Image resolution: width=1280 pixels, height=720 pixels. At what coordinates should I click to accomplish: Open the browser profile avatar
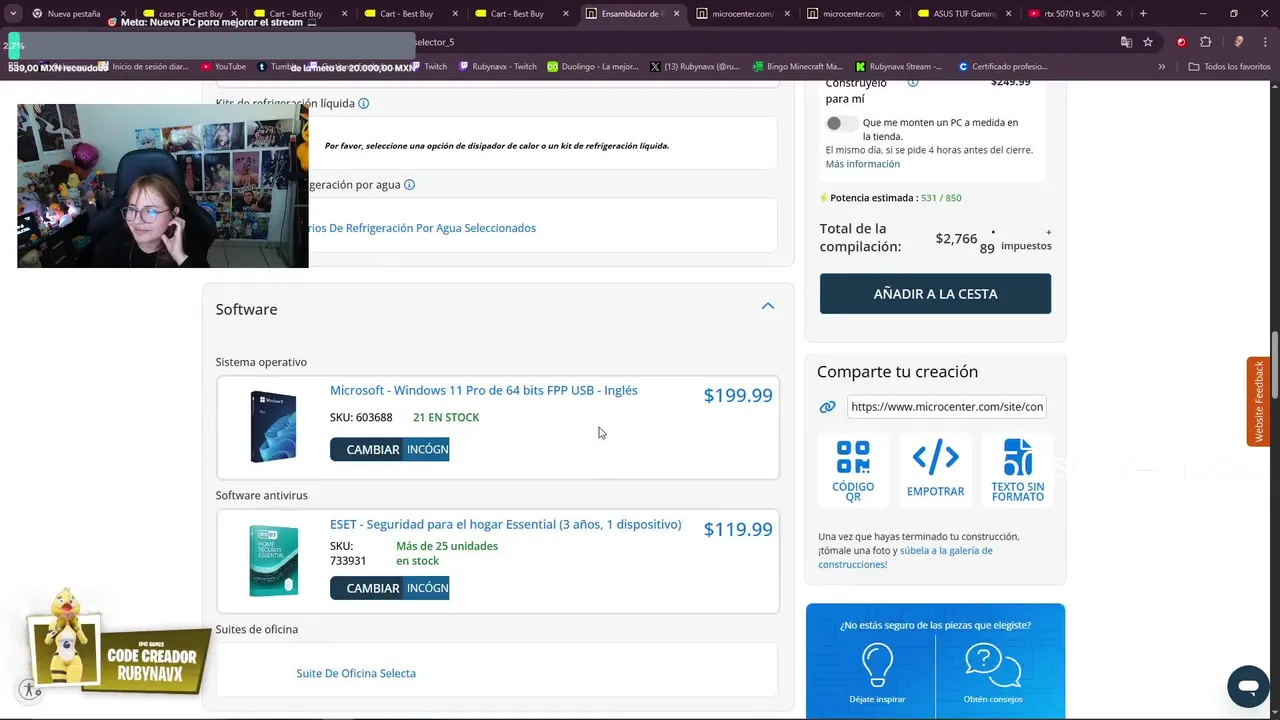(x=1239, y=42)
